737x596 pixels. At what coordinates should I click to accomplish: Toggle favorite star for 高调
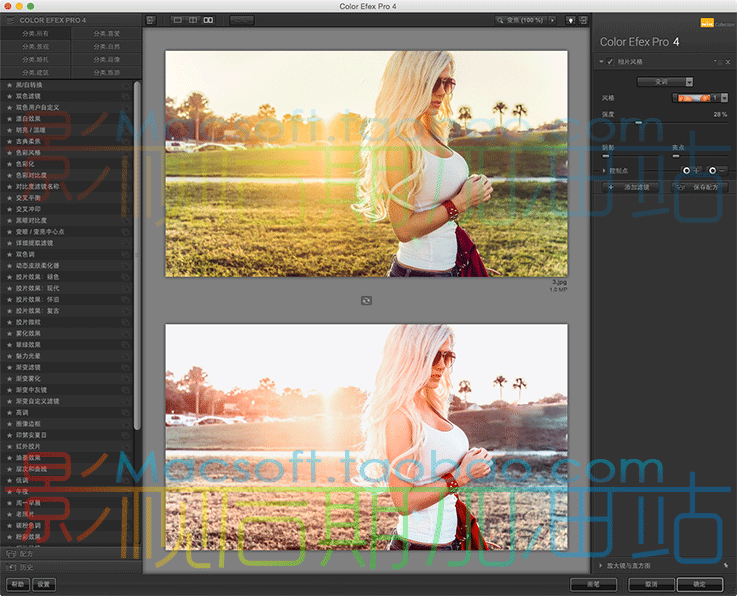(9, 413)
